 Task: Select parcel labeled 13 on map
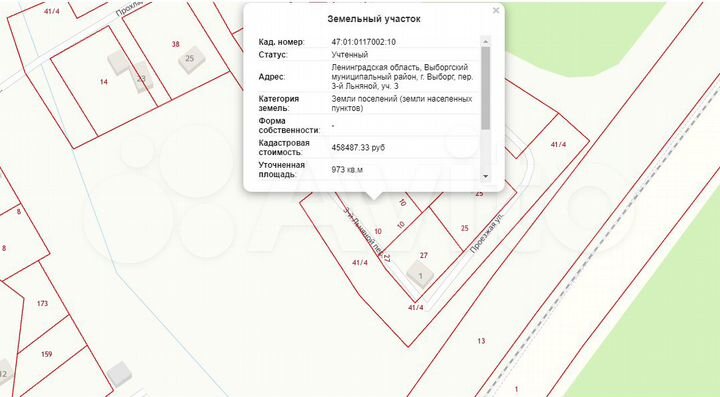481,341
